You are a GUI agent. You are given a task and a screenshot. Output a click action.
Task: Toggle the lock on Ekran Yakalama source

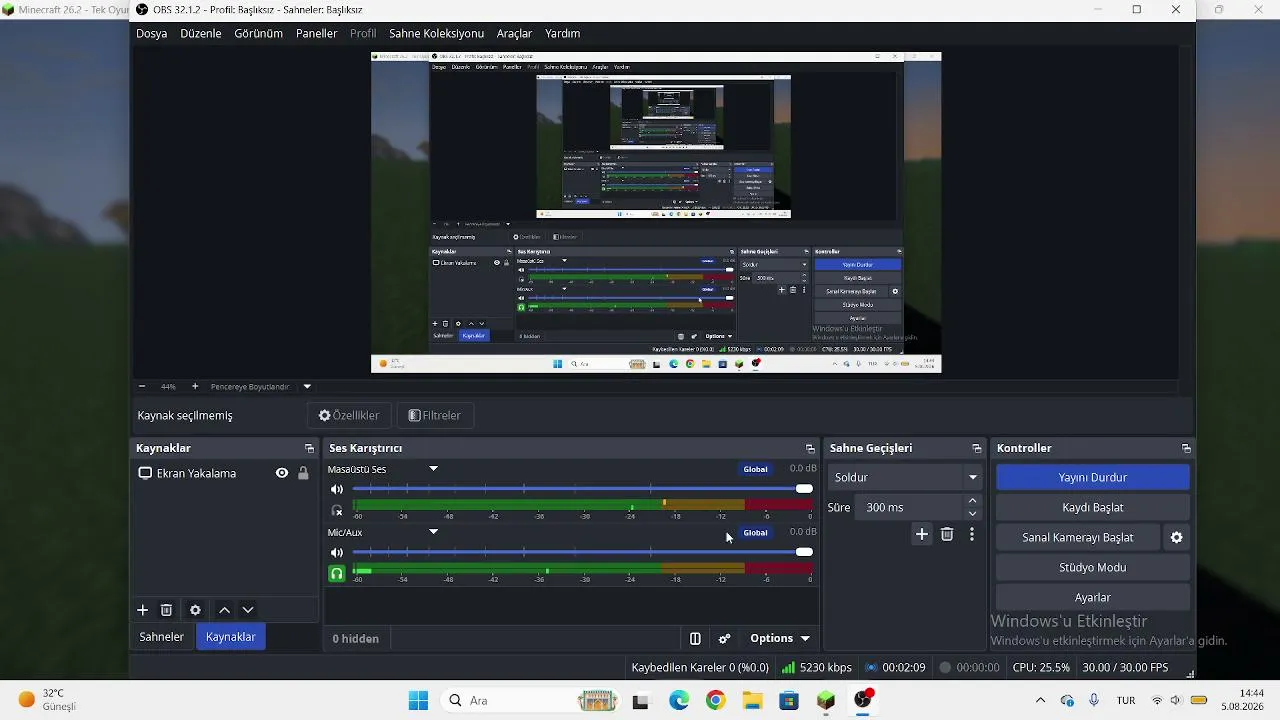click(x=303, y=473)
